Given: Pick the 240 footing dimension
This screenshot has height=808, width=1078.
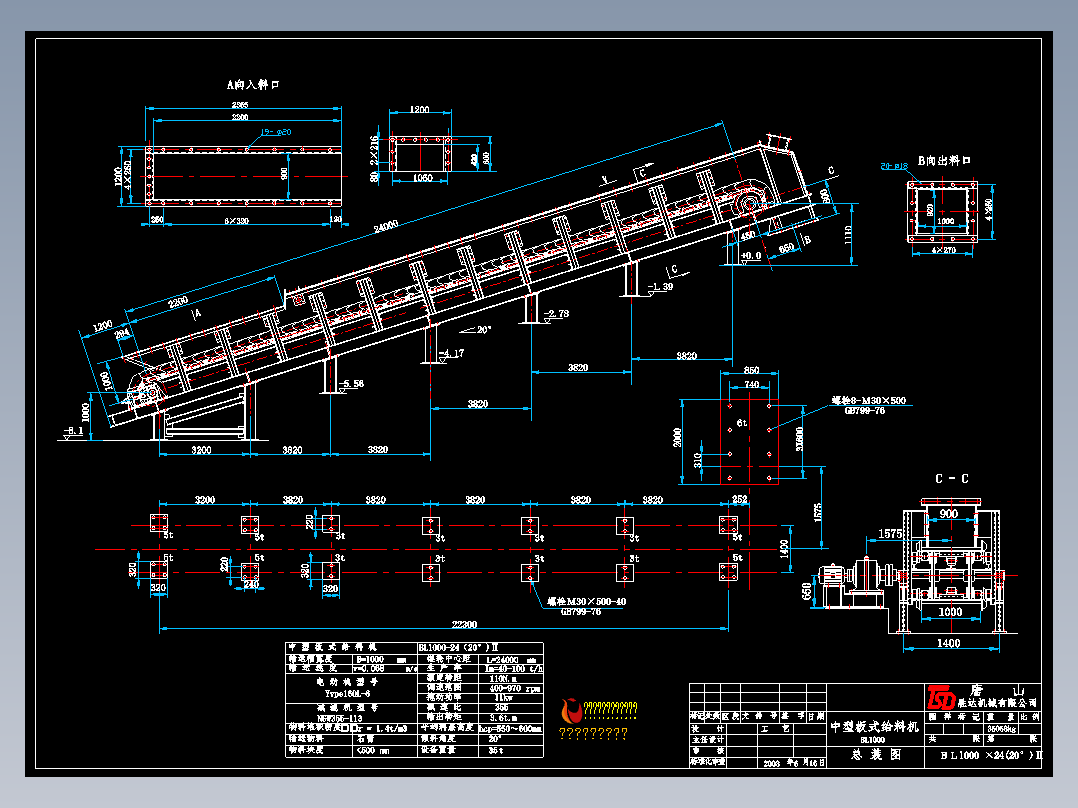Looking at the screenshot, I should coord(251,585).
